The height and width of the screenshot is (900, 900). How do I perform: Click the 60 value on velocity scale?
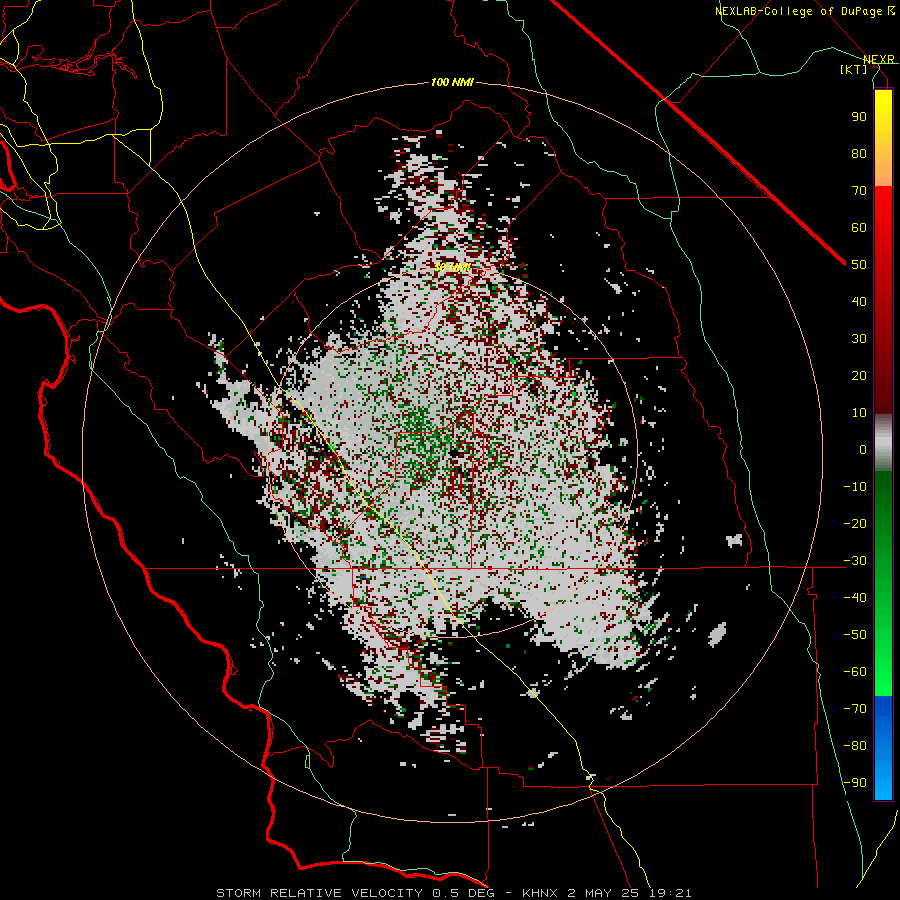859,228
